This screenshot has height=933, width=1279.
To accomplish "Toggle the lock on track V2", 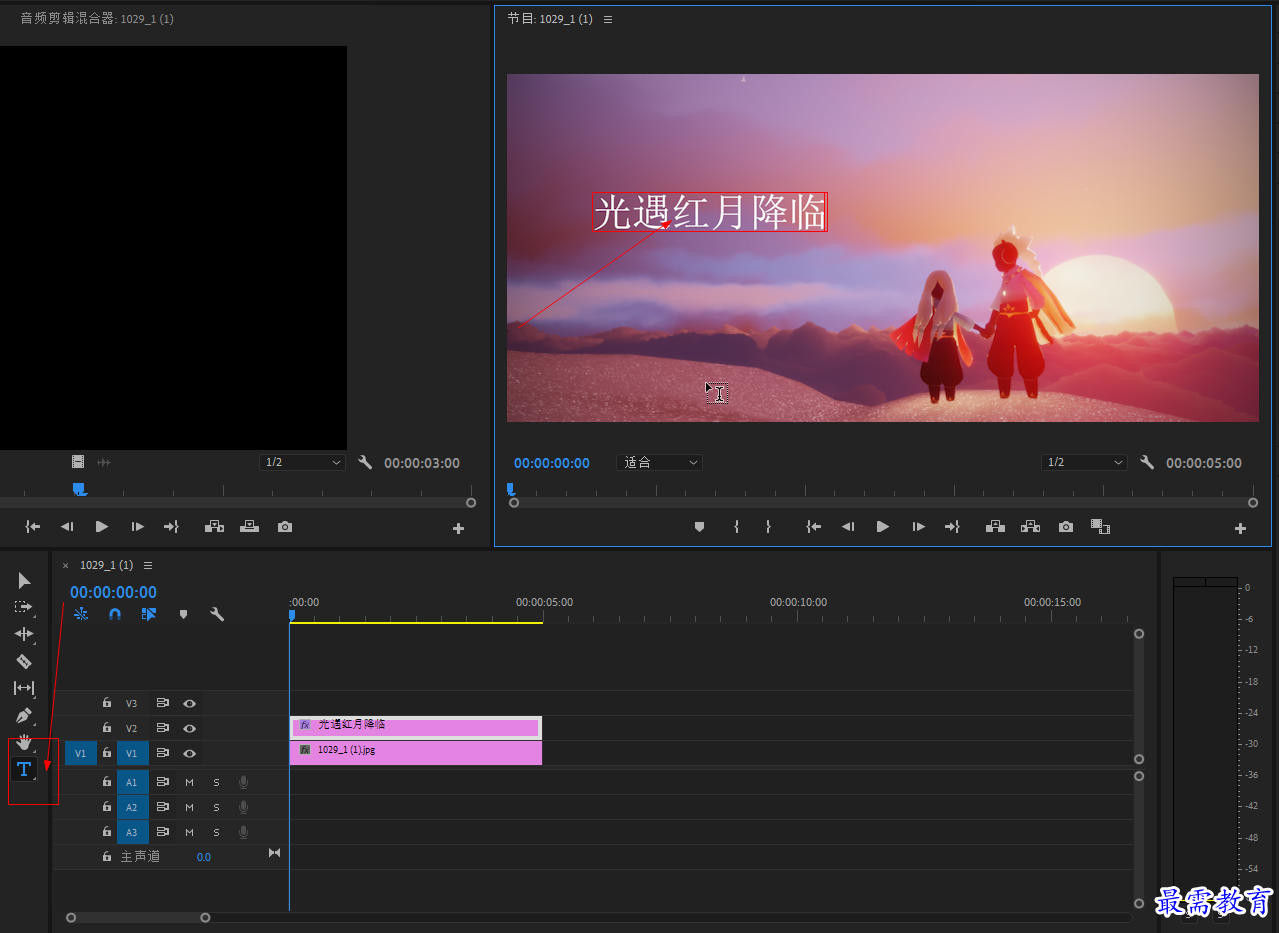I will click(107, 728).
